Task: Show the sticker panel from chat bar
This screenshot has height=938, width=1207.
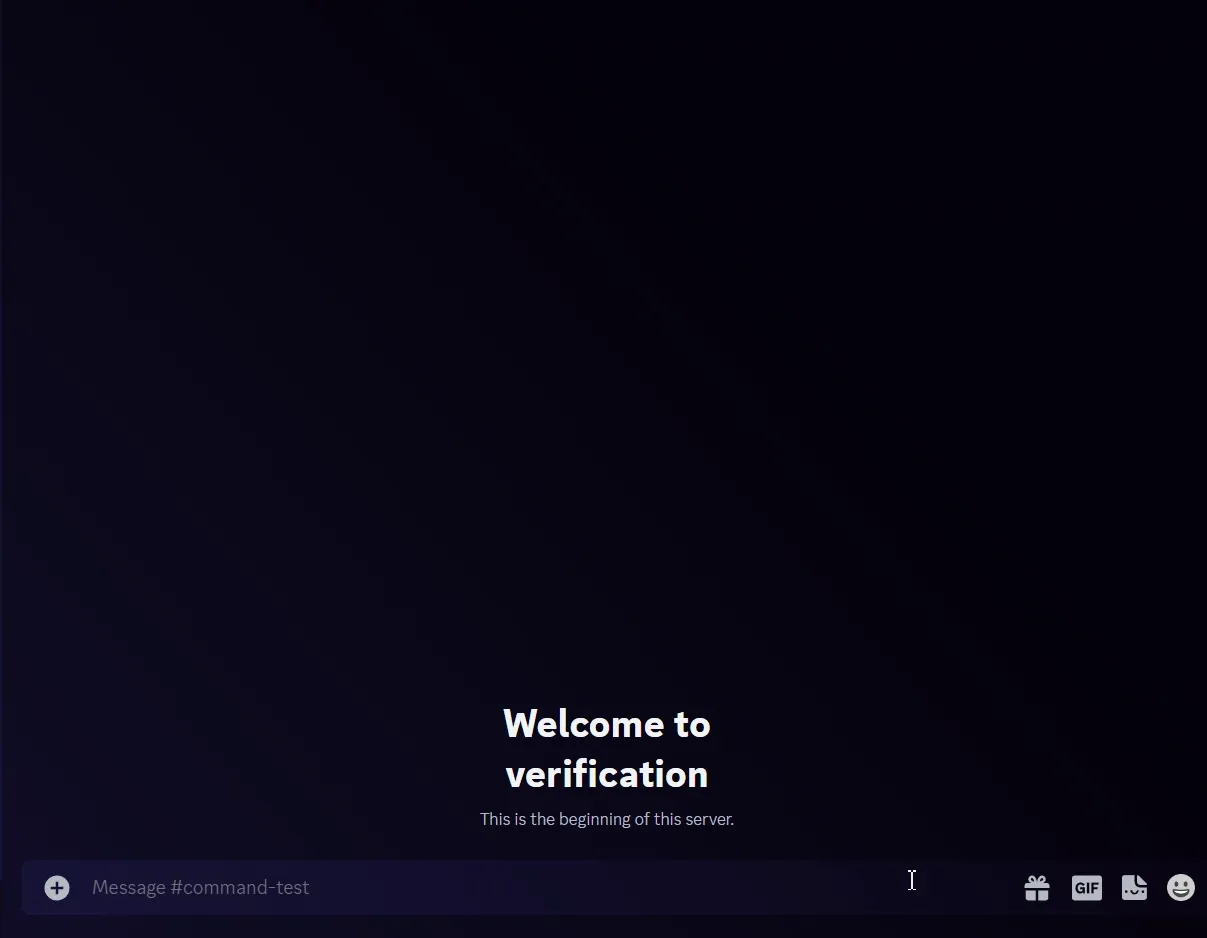Action: (x=1134, y=888)
